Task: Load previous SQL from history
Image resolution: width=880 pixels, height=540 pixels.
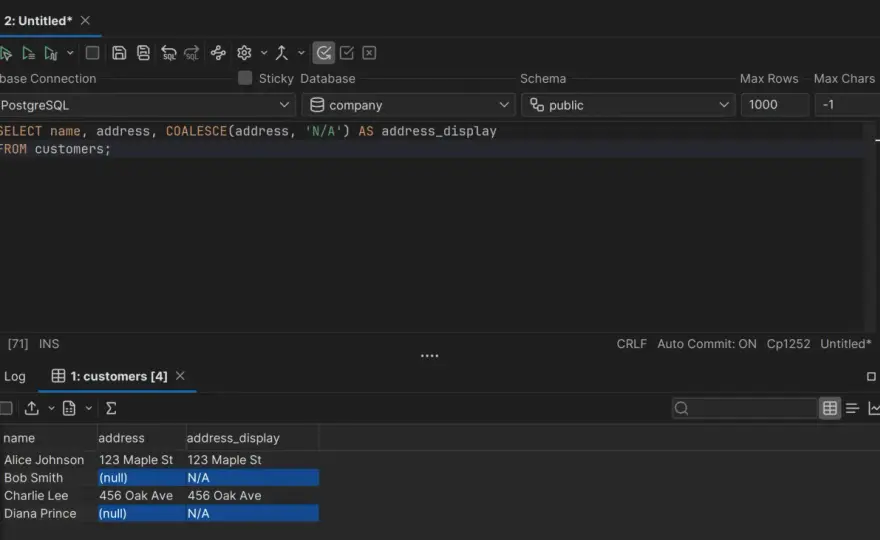Action: (x=168, y=53)
